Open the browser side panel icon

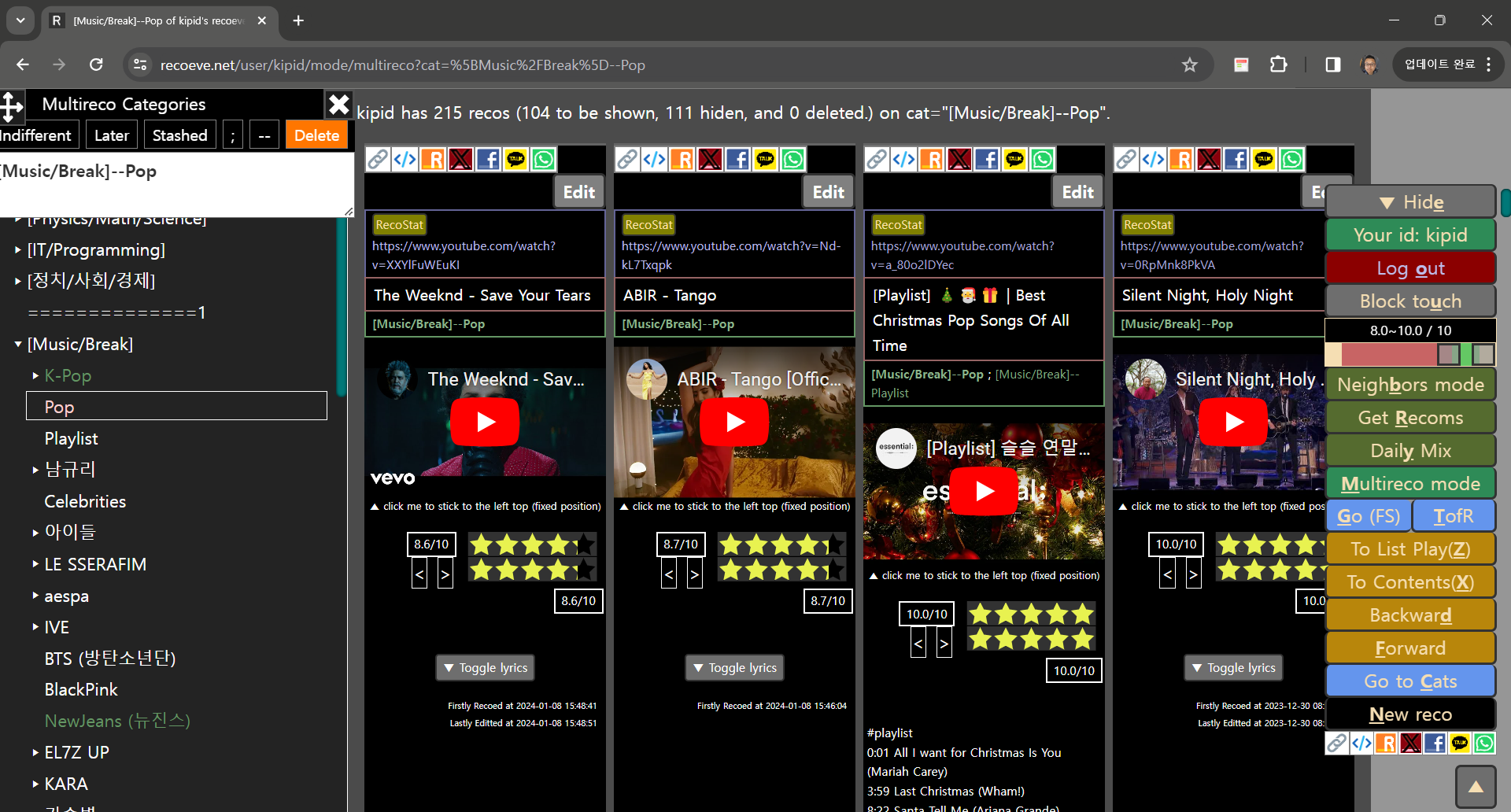coord(1332,65)
